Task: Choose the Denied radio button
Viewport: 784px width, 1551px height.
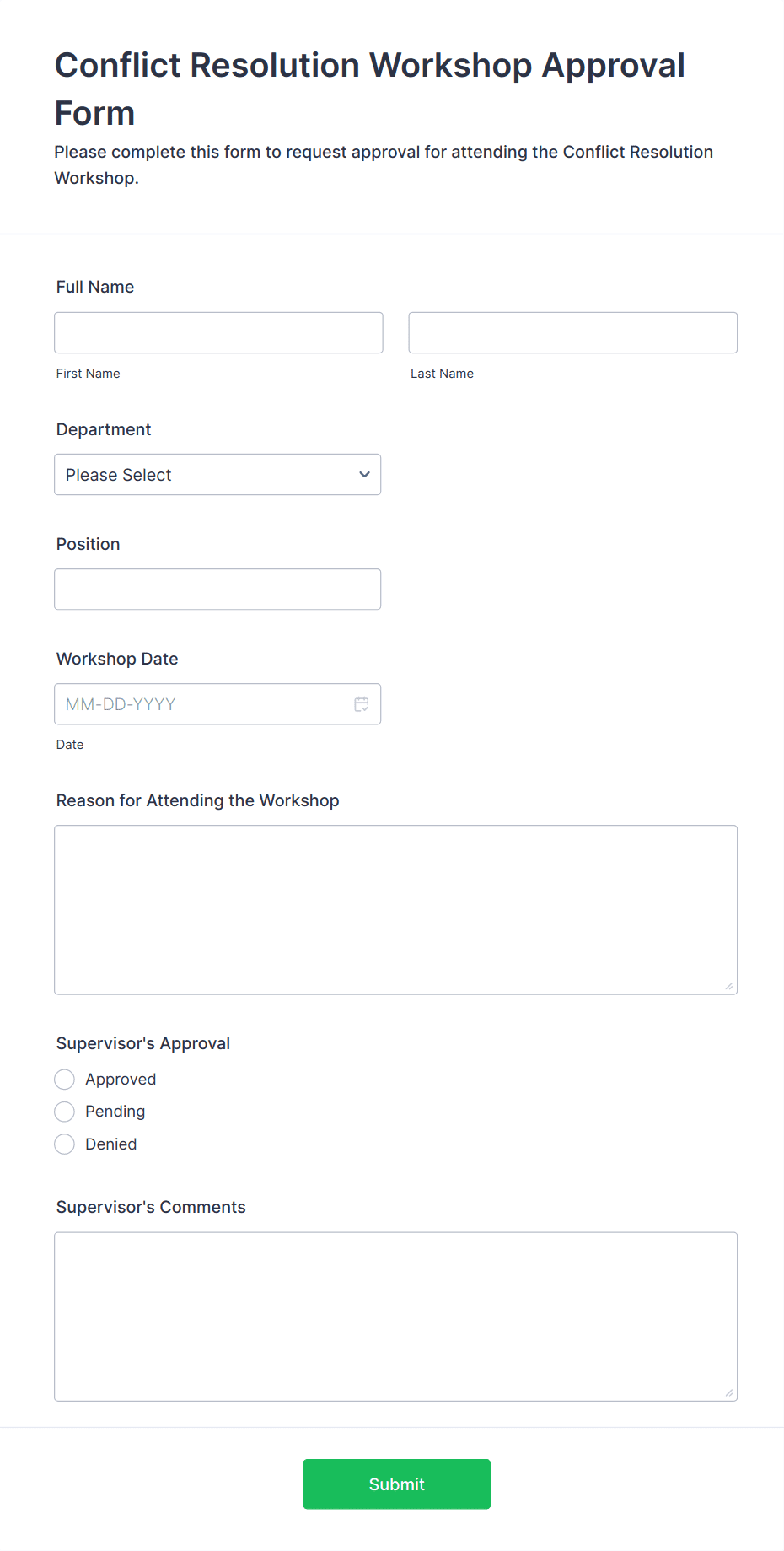Action: [x=65, y=1144]
